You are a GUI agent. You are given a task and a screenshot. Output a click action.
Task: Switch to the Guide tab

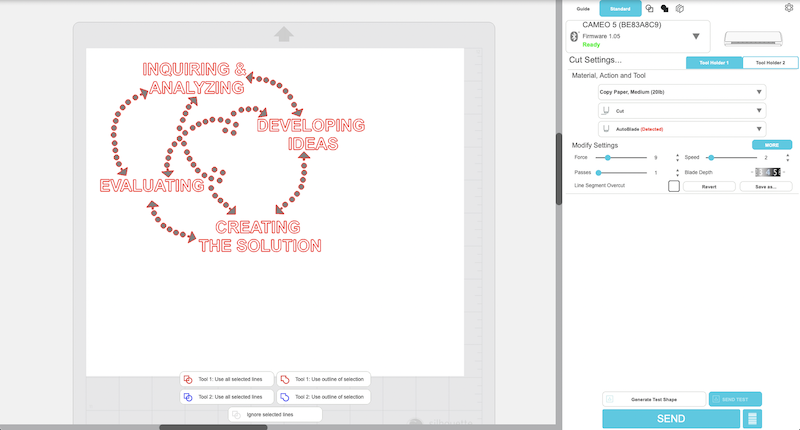583,8
